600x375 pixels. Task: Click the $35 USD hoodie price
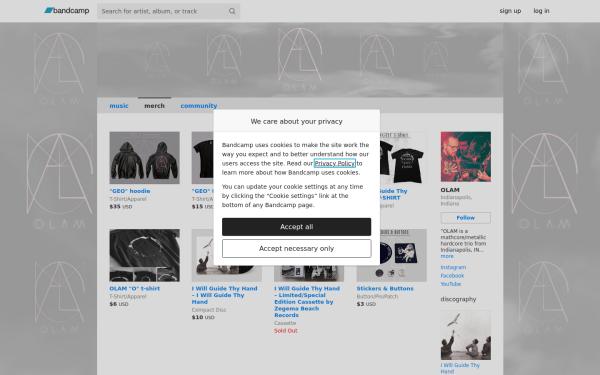tap(121, 207)
